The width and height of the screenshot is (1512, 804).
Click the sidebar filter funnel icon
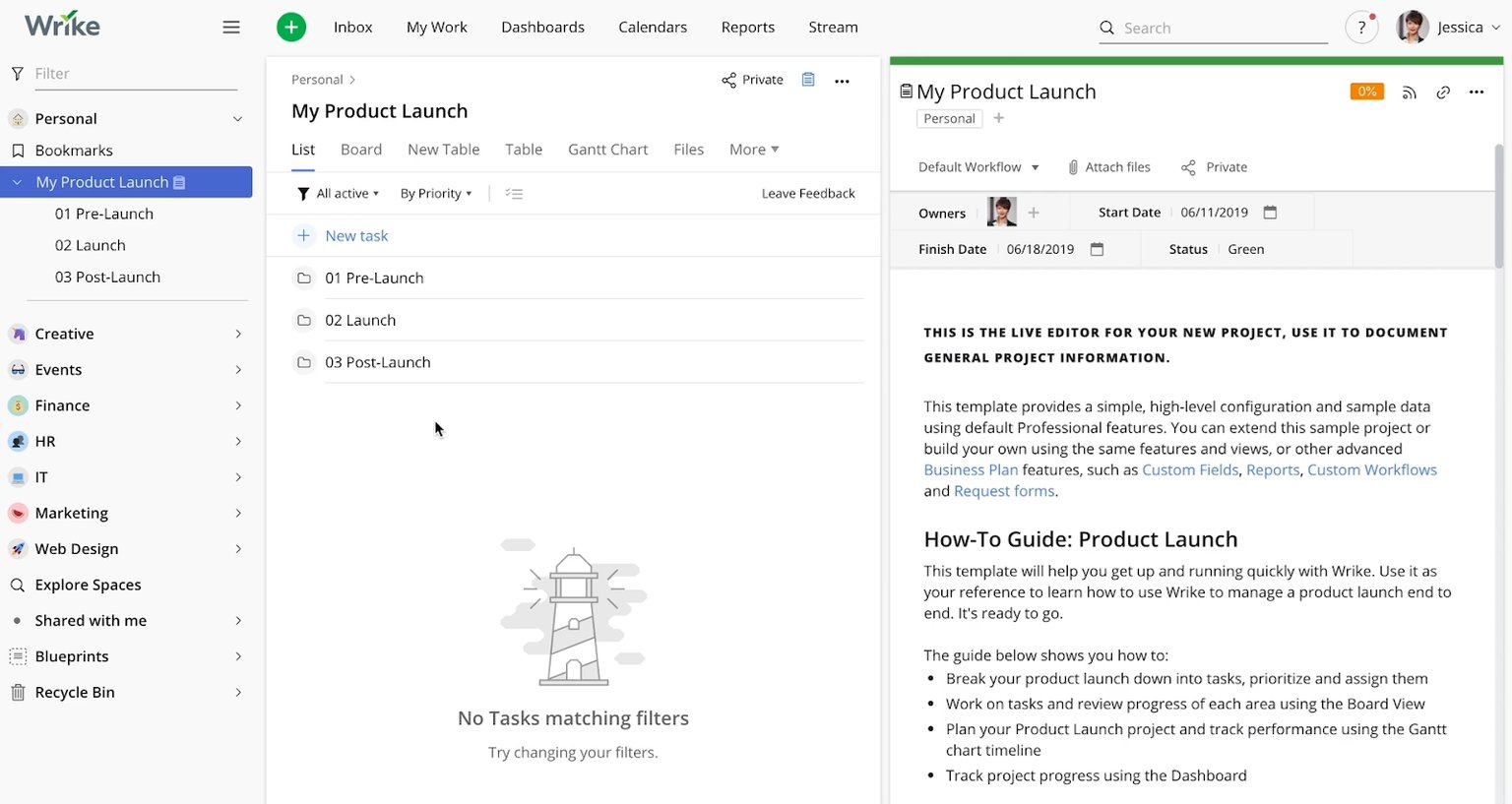[x=17, y=74]
